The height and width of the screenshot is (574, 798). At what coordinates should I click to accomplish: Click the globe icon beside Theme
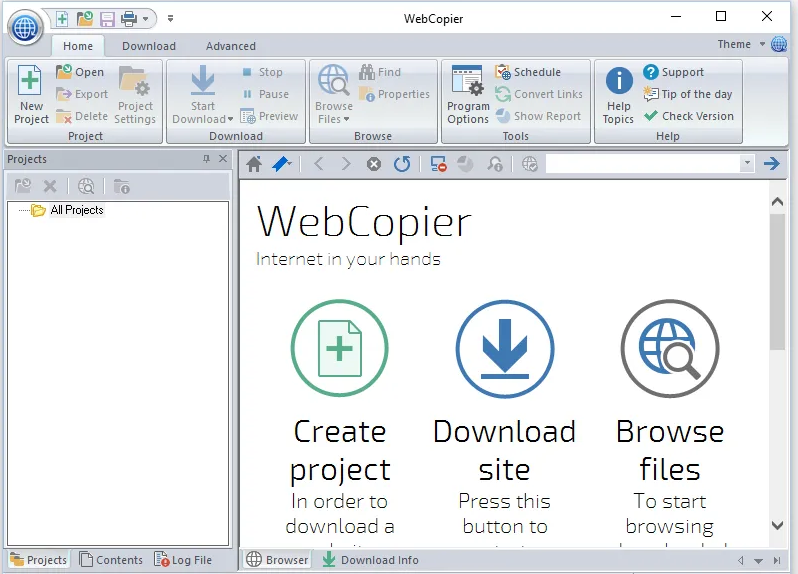click(779, 44)
